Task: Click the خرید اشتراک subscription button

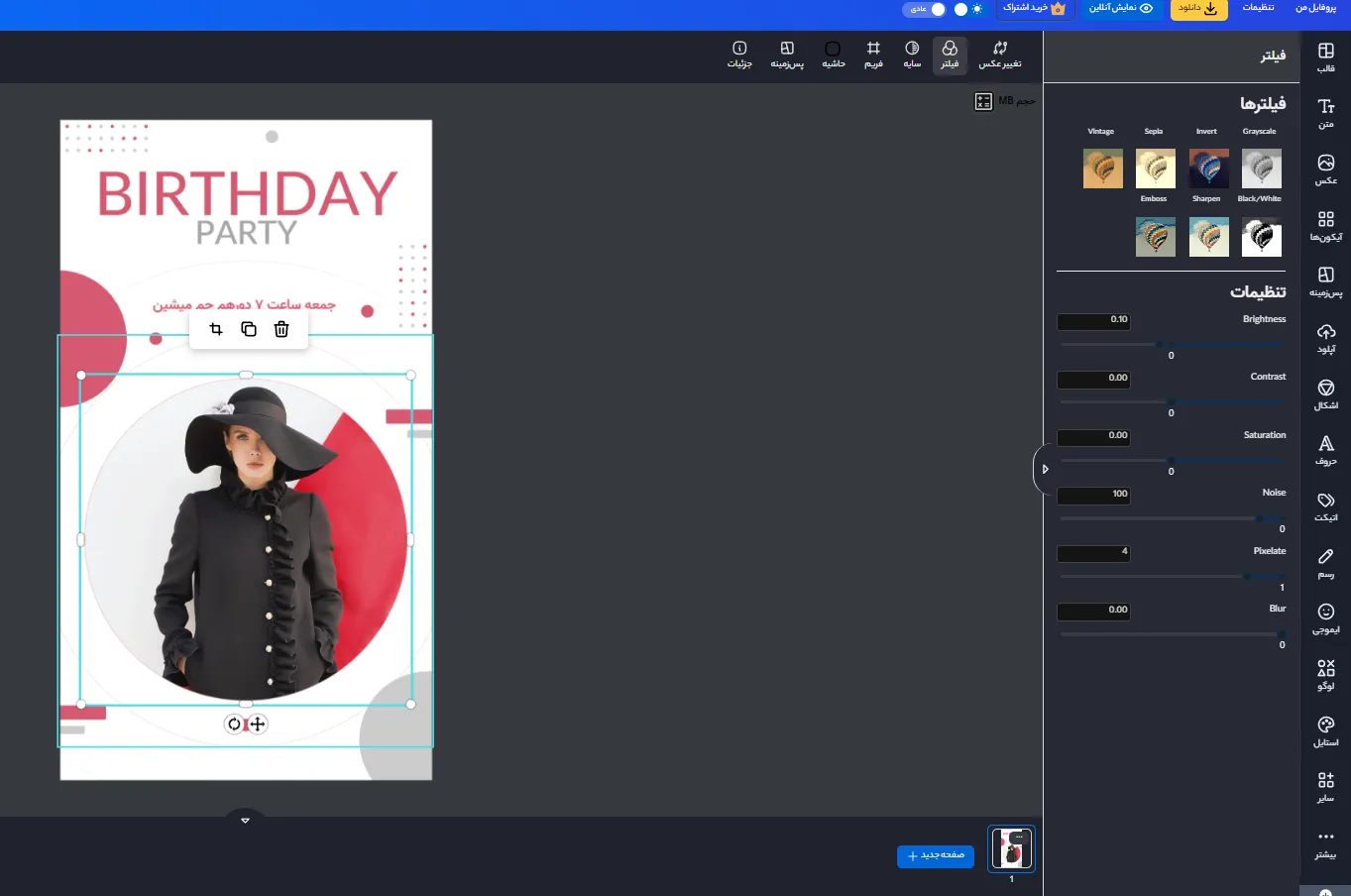Action: pos(1034,8)
